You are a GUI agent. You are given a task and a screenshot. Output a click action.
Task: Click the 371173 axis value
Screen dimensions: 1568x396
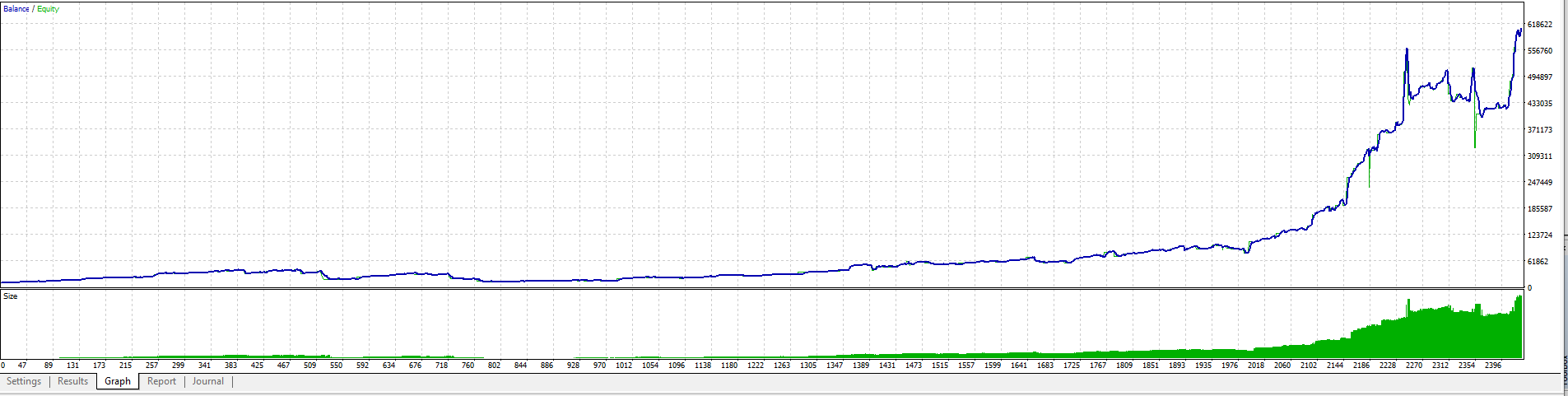tap(1540, 130)
